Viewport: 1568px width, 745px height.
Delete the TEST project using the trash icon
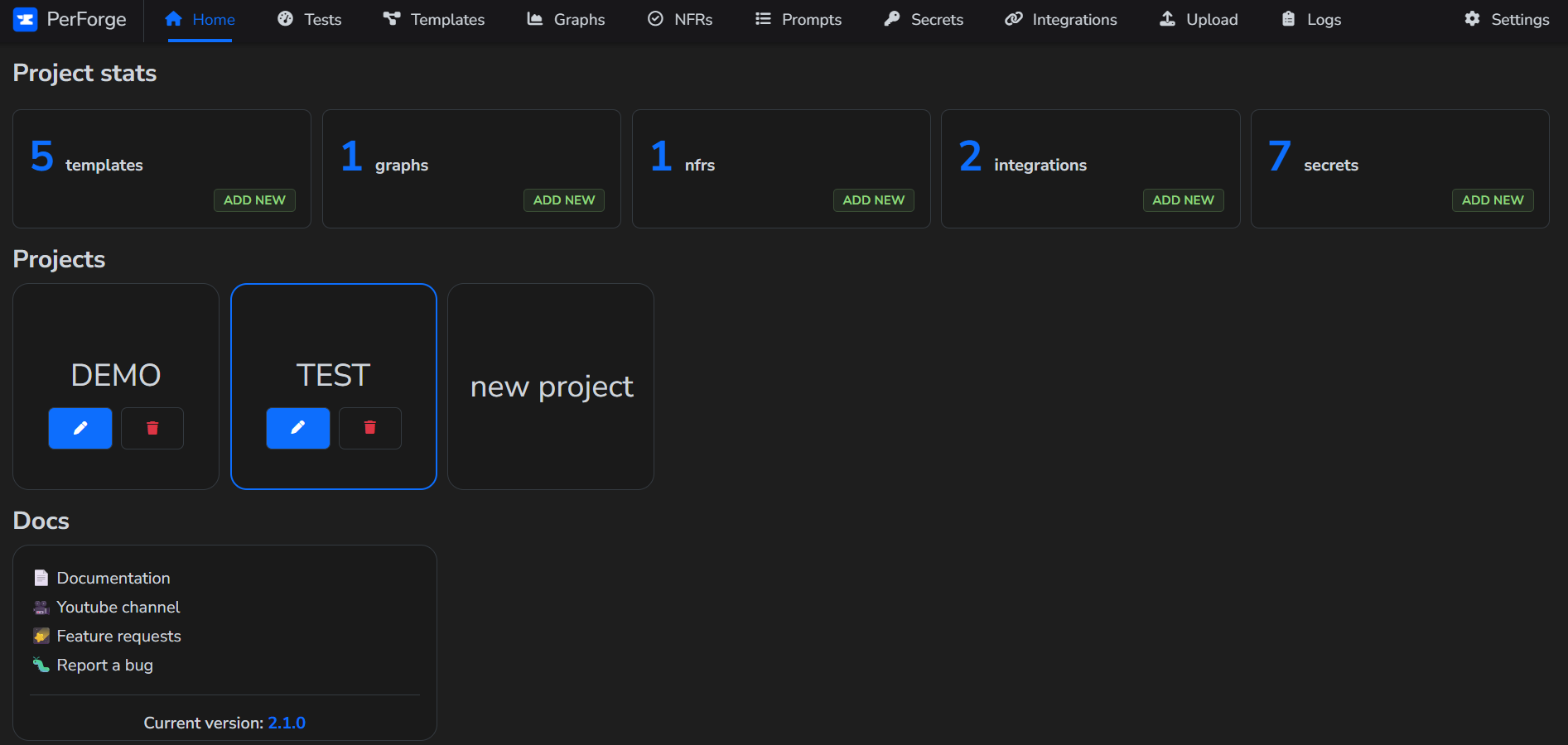coord(369,428)
